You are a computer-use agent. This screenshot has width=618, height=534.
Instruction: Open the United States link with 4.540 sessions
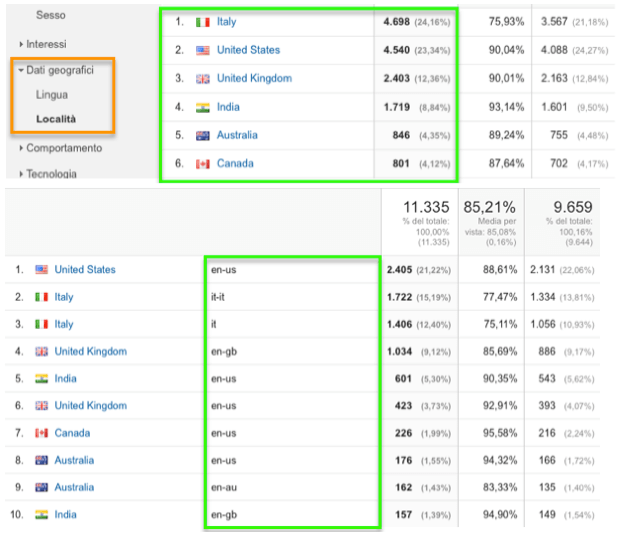pos(248,50)
